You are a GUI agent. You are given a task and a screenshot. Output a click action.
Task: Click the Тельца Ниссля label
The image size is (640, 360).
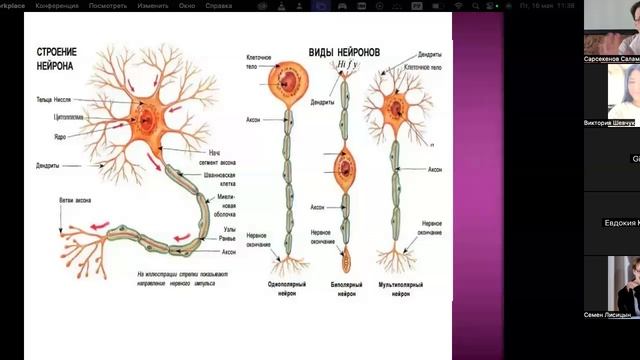53,100
